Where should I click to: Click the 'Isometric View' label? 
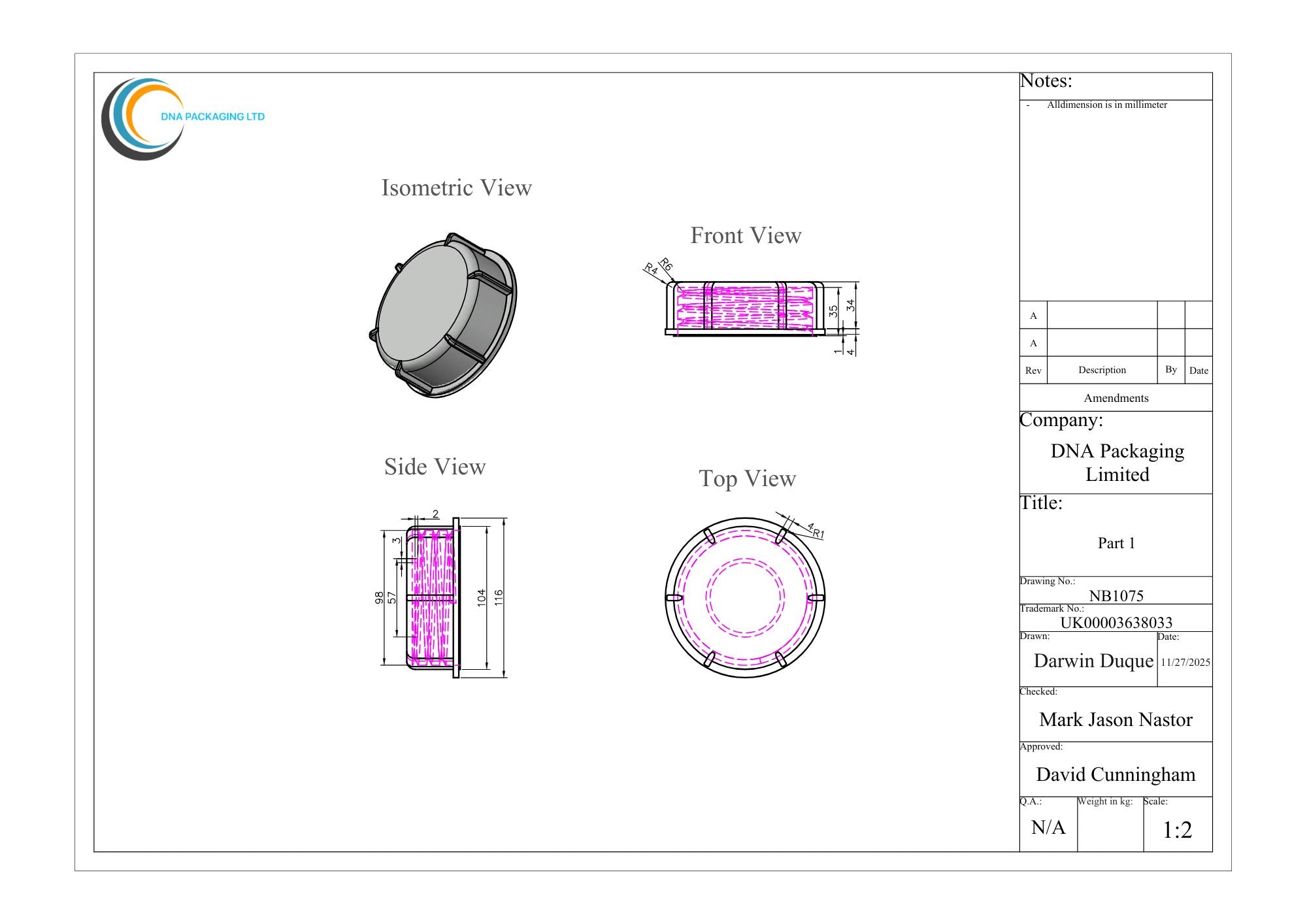click(457, 188)
